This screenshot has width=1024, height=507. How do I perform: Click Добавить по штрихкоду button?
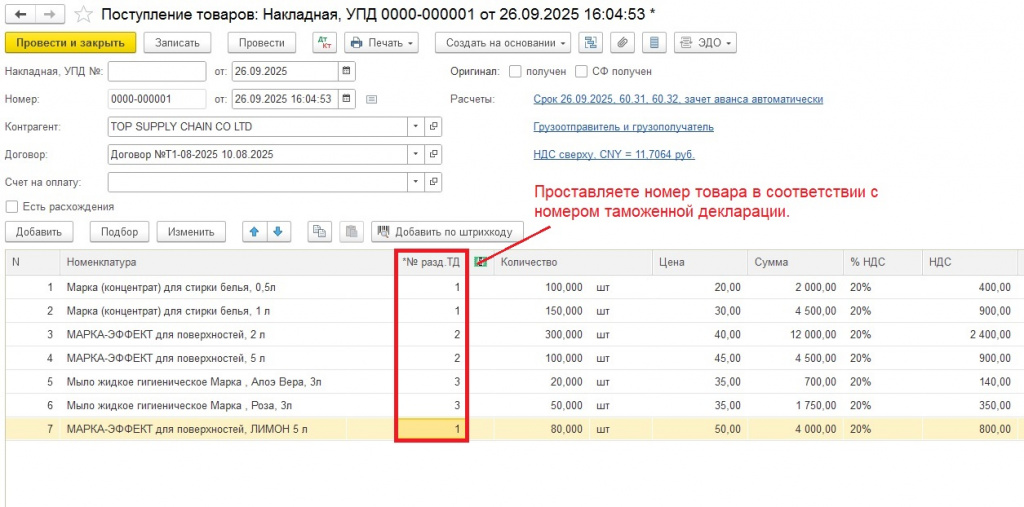coord(447,231)
